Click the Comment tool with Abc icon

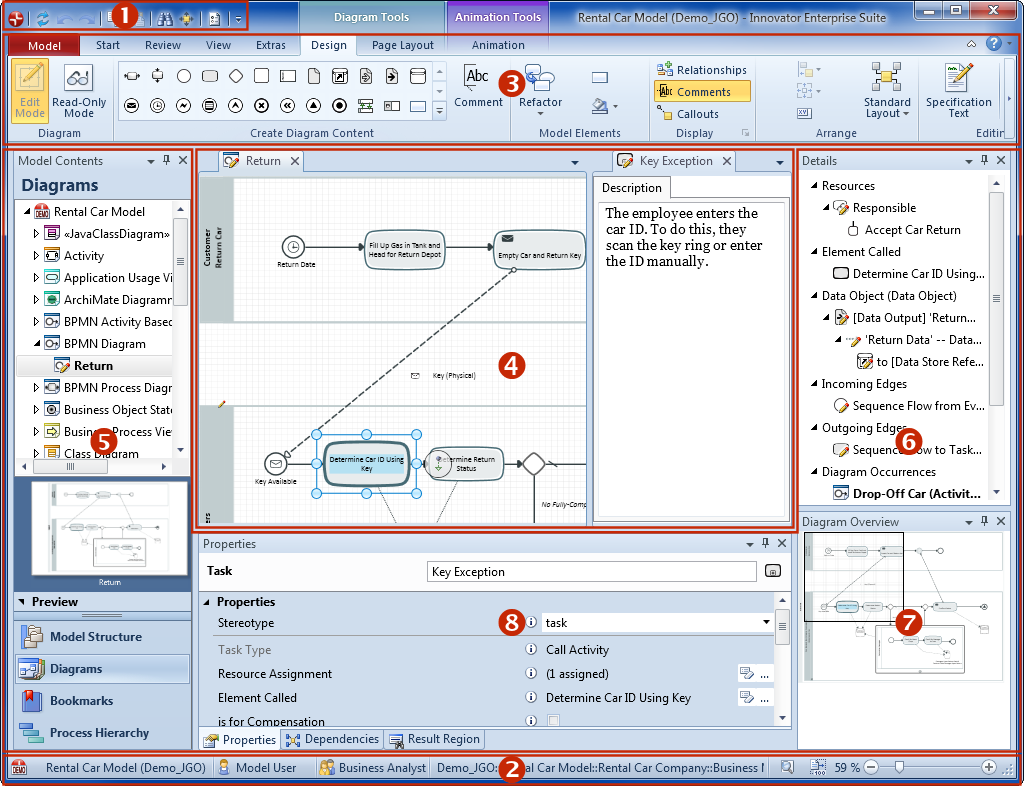point(478,86)
